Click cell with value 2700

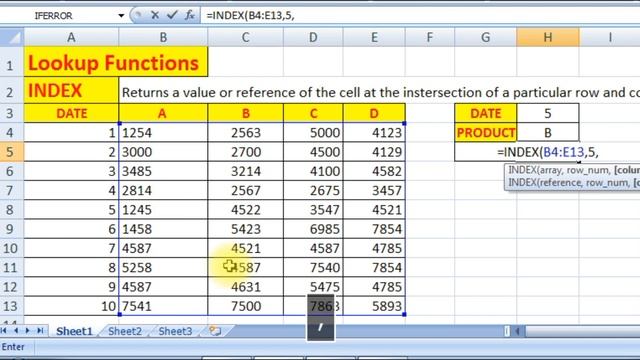(245, 152)
